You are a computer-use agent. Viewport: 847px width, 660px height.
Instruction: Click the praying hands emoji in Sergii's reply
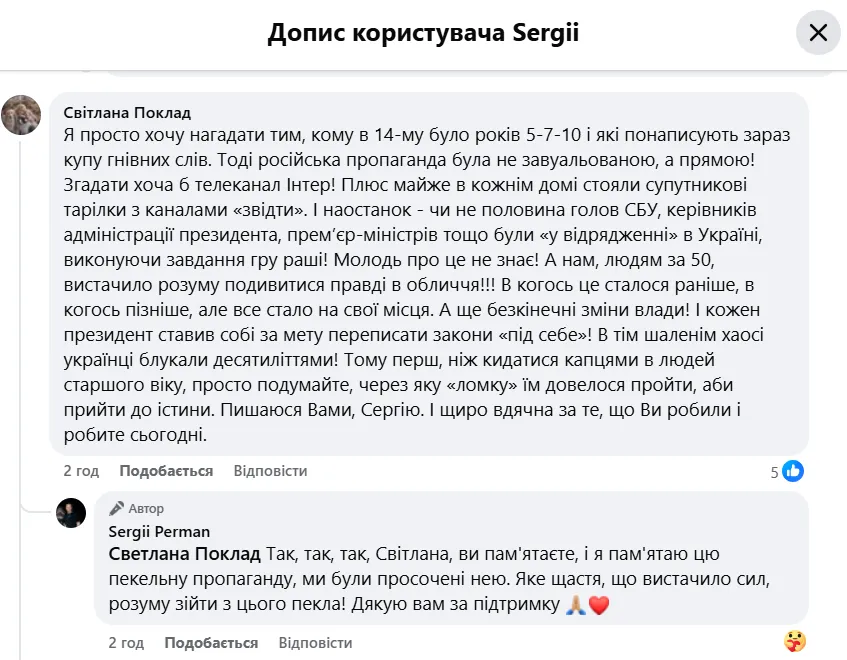(x=576, y=605)
